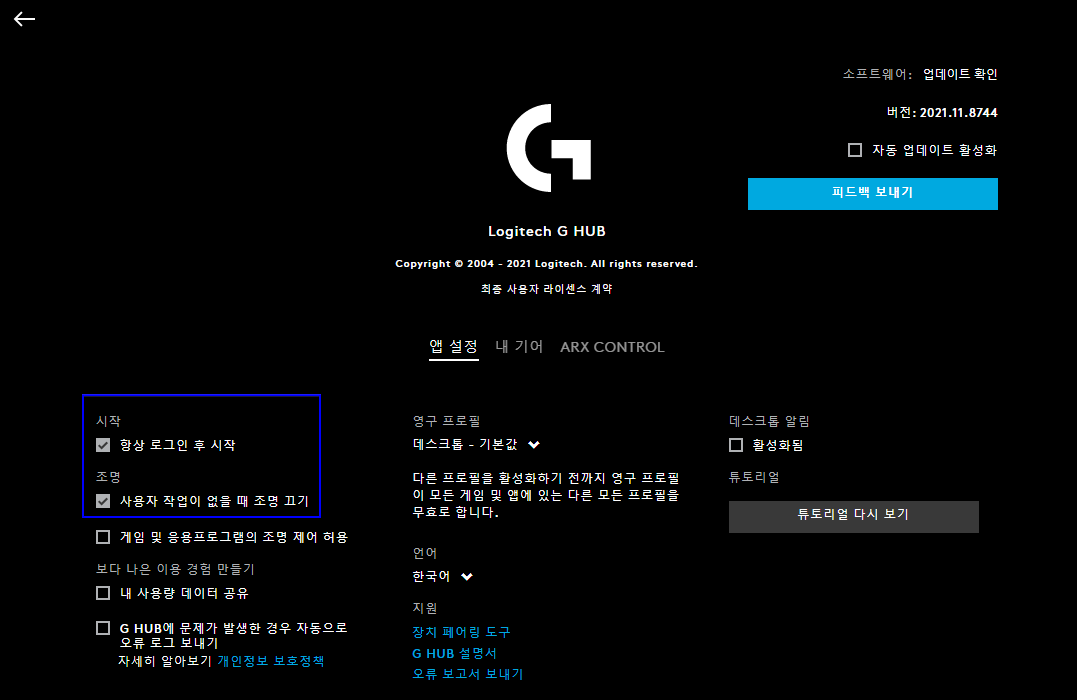The height and width of the screenshot is (700, 1077).
Task: Open 최종 사용자 라이센스 계약
Action: [546, 289]
